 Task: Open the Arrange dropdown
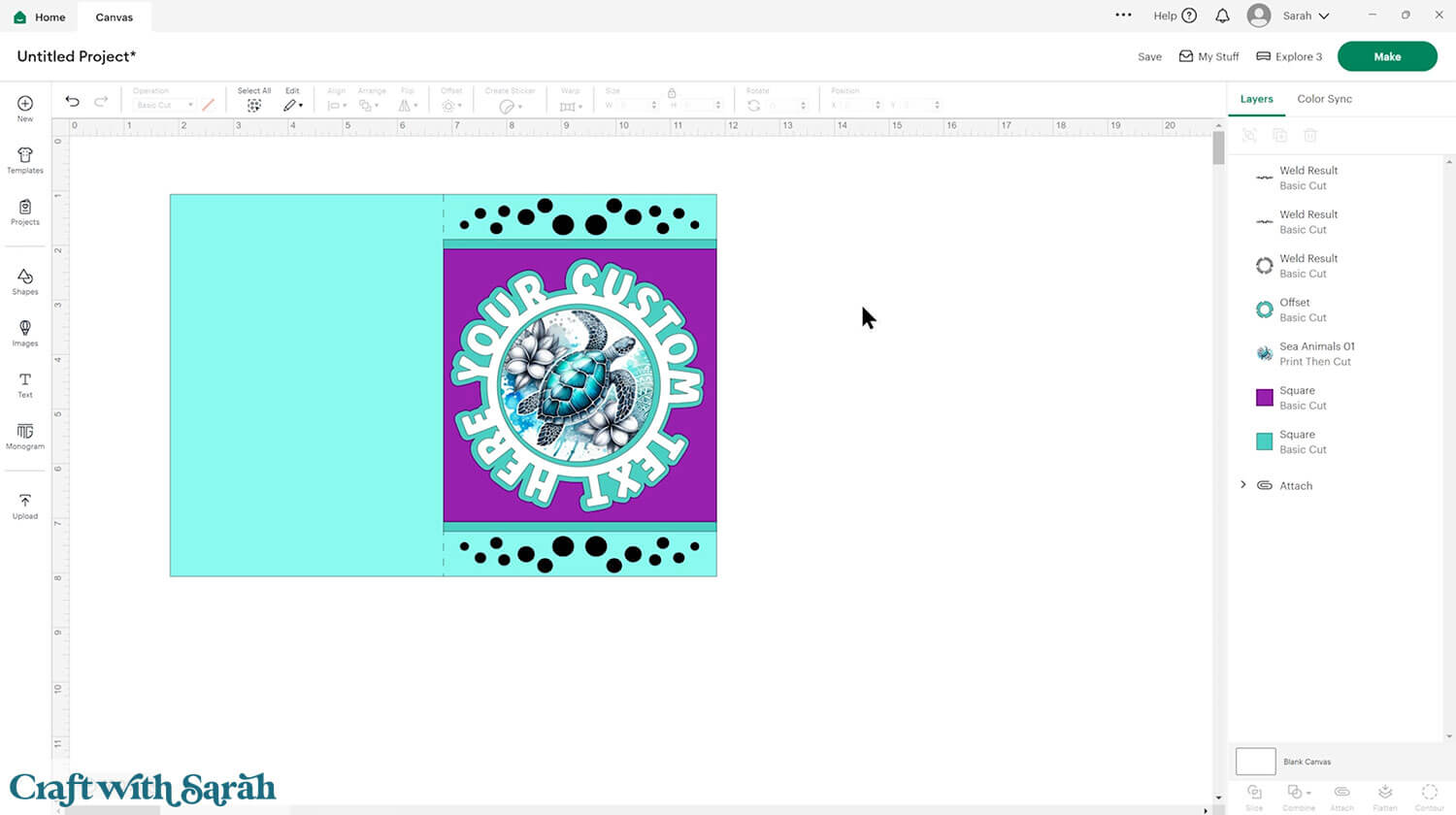pyautogui.click(x=368, y=105)
